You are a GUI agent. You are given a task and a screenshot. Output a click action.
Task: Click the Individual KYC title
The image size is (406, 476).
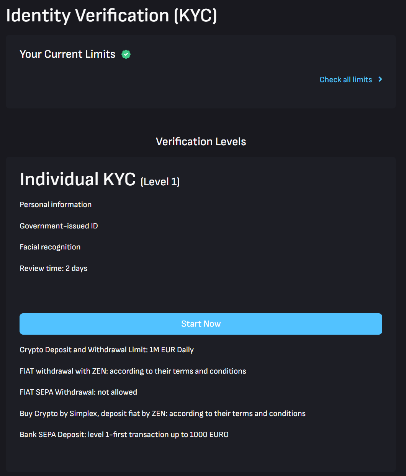77,179
